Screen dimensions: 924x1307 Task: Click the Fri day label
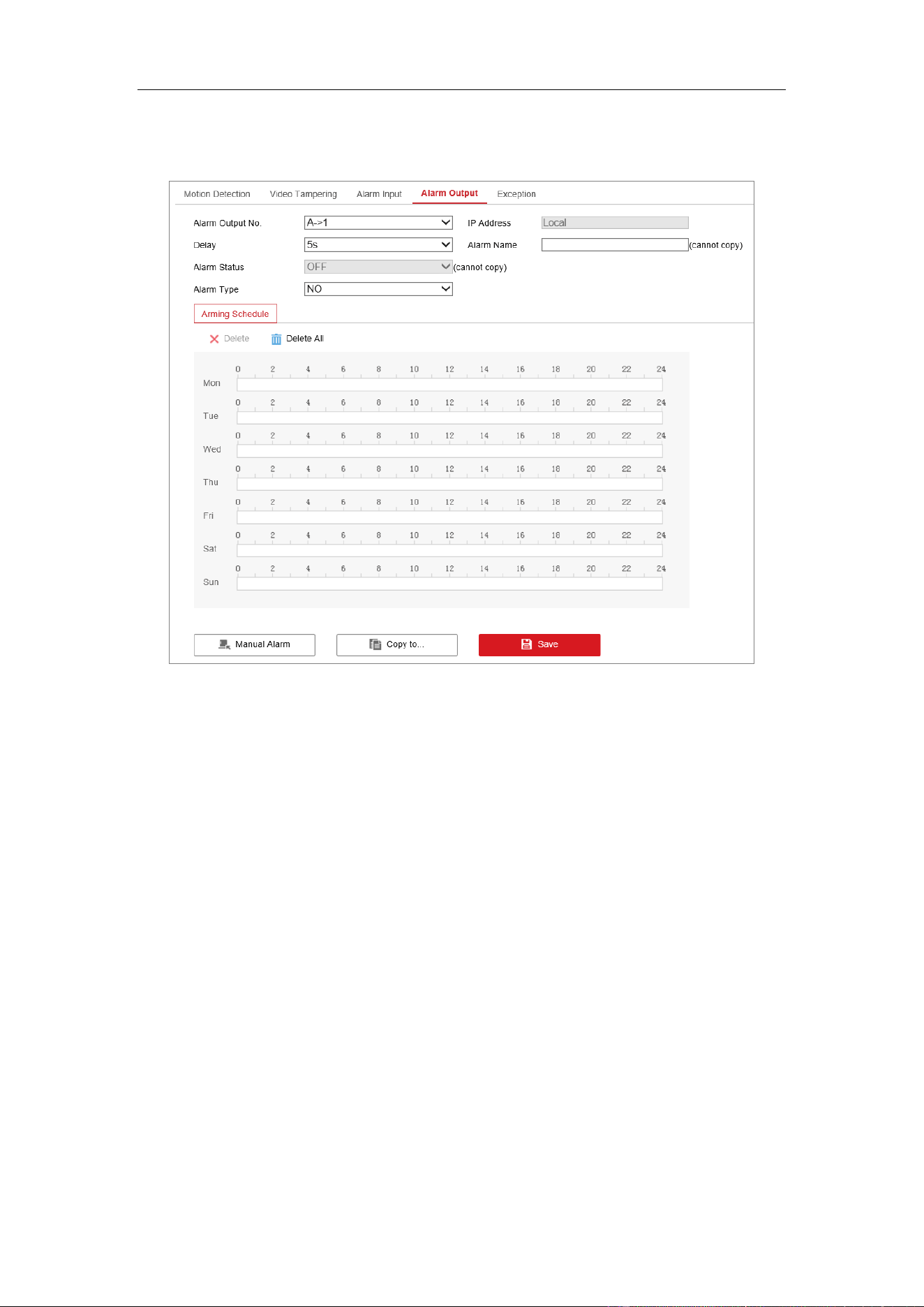tap(209, 516)
